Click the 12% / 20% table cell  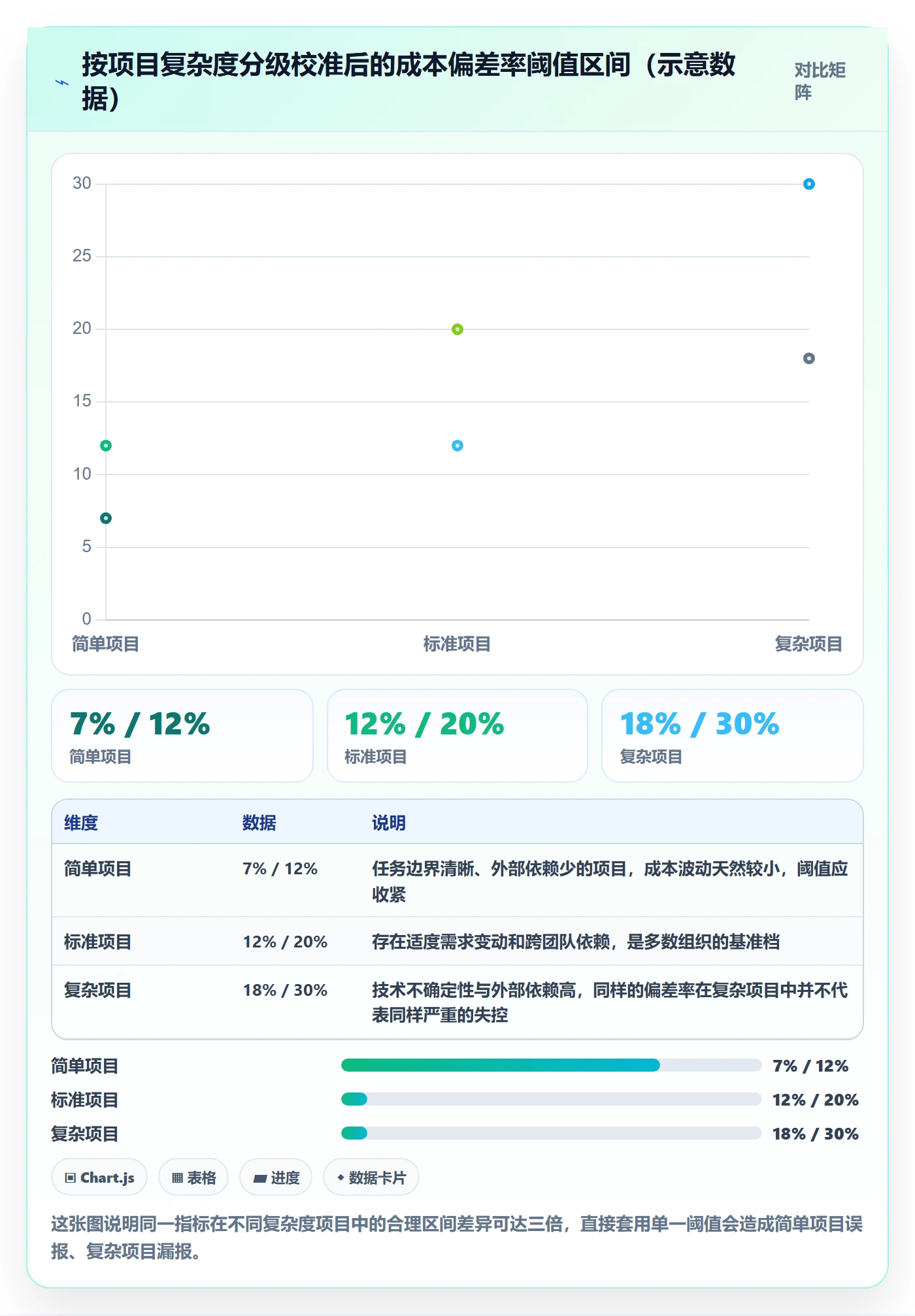click(x=285, y=942)
